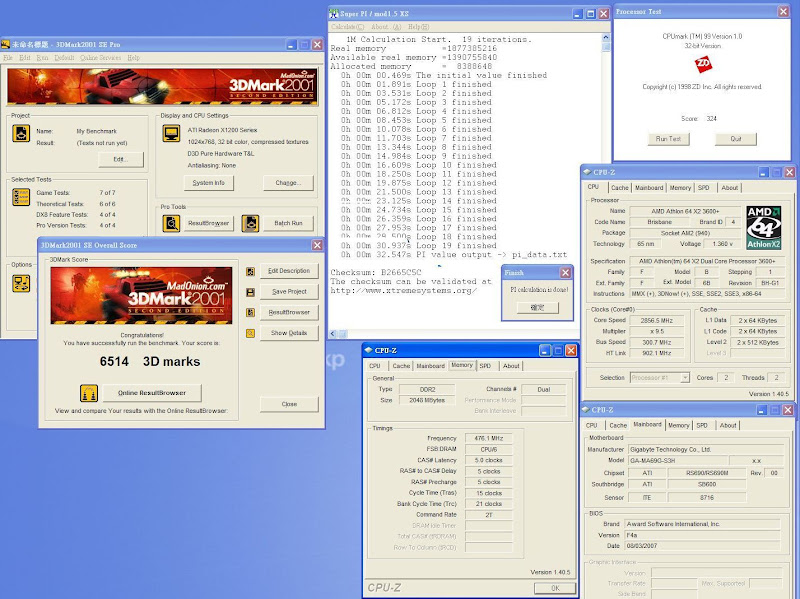
Task: Click OK in CPU-Z Memory window
Action: 555,588
